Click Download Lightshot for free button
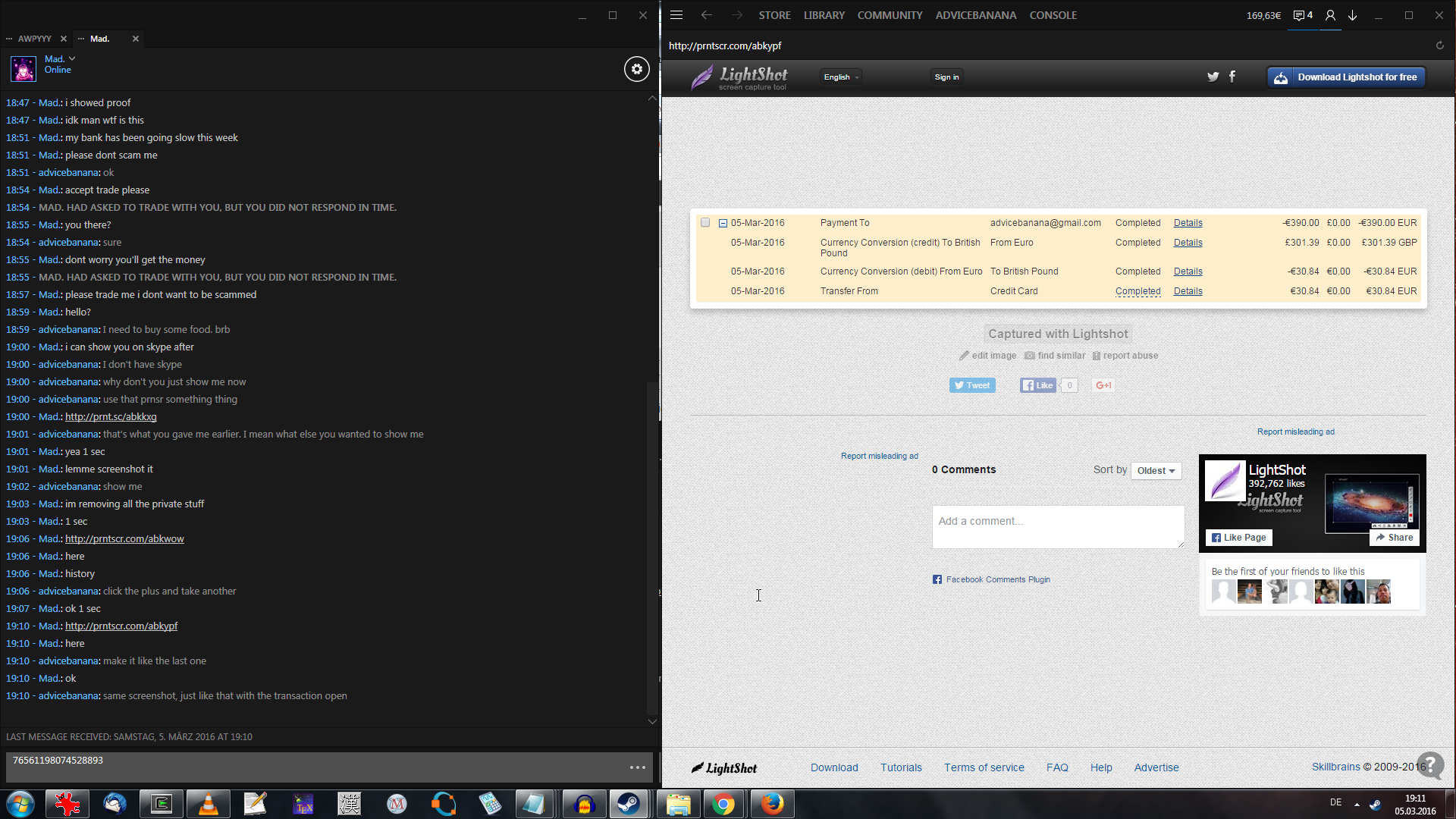 (1346, 77)
